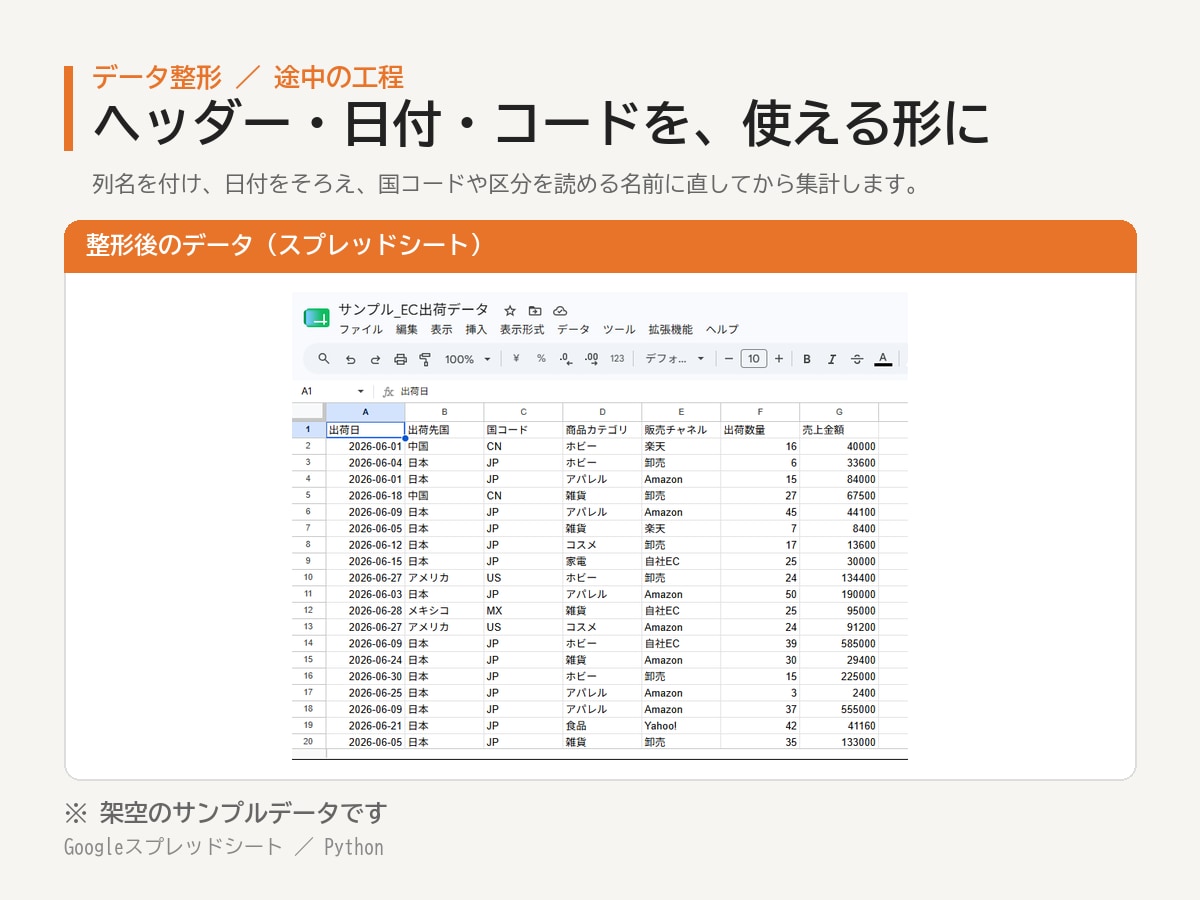Viewport: 1200px width, 900px height.
Task: Open the 挿入 menu
Action: click(476, 330)
